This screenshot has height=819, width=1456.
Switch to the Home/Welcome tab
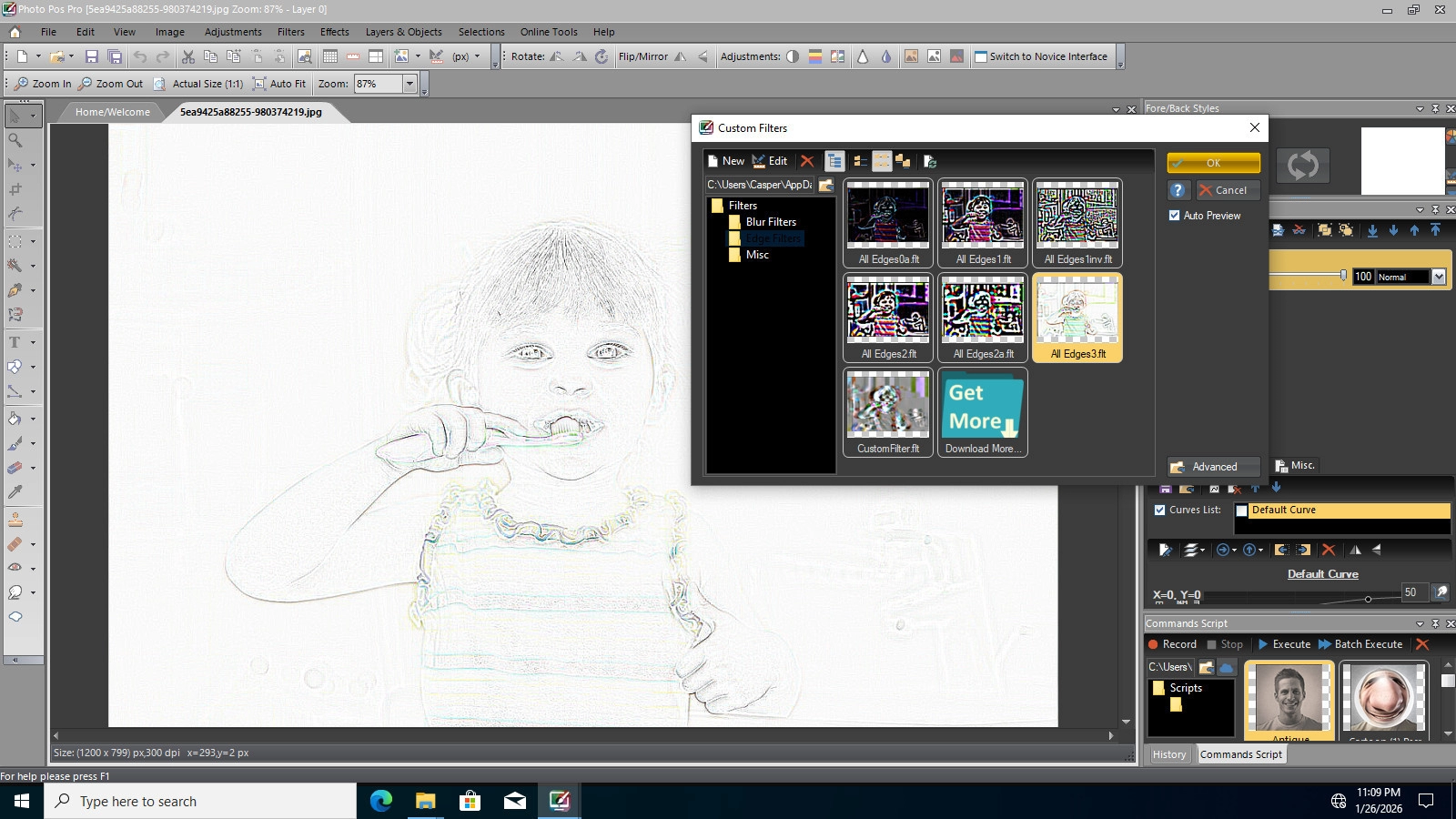coord(112,112)
